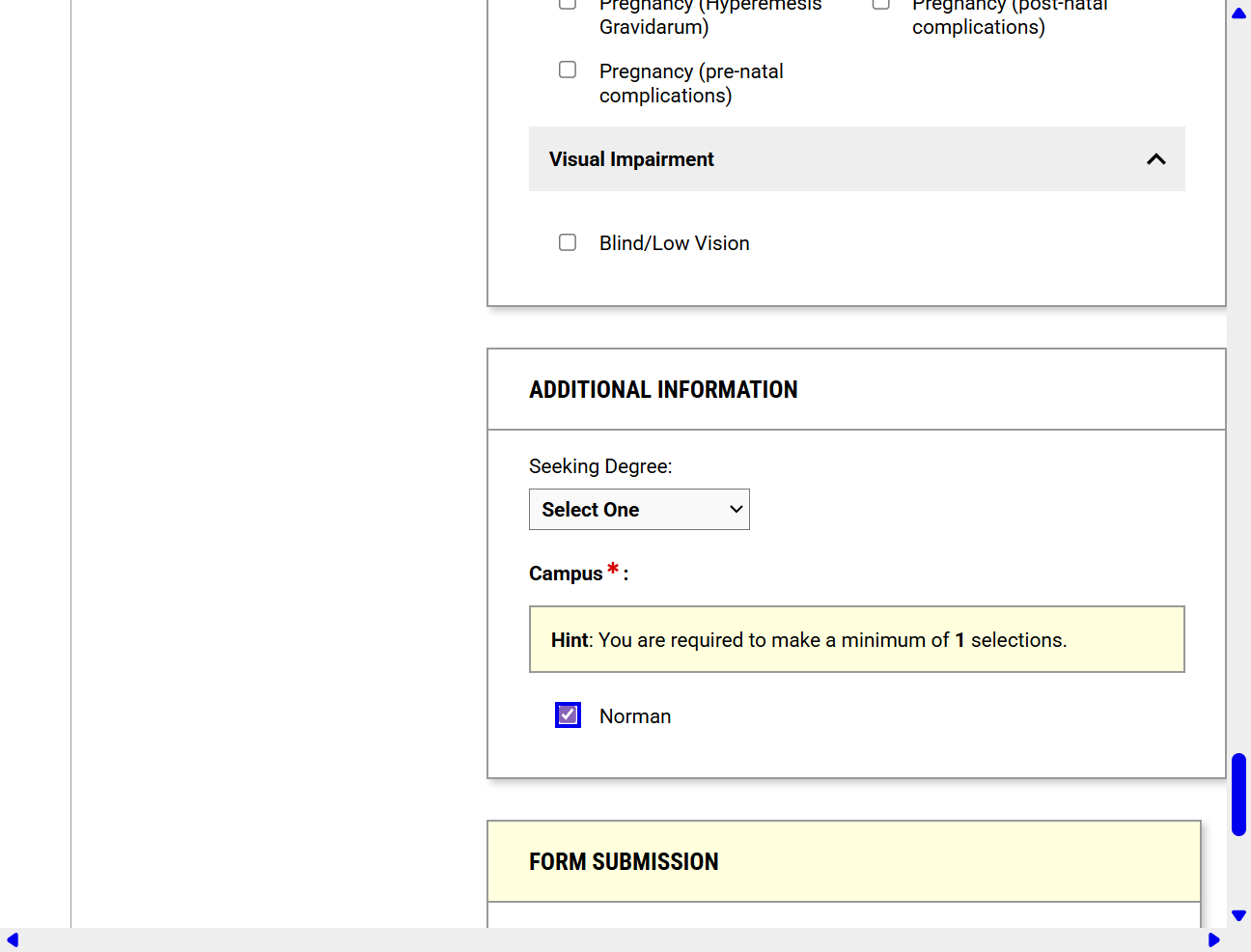The height and width of the screenshot is (952, 1251).
Task: Check Pregnancy (pre-natal complications) checkbox
Action: tap(568, 70)
